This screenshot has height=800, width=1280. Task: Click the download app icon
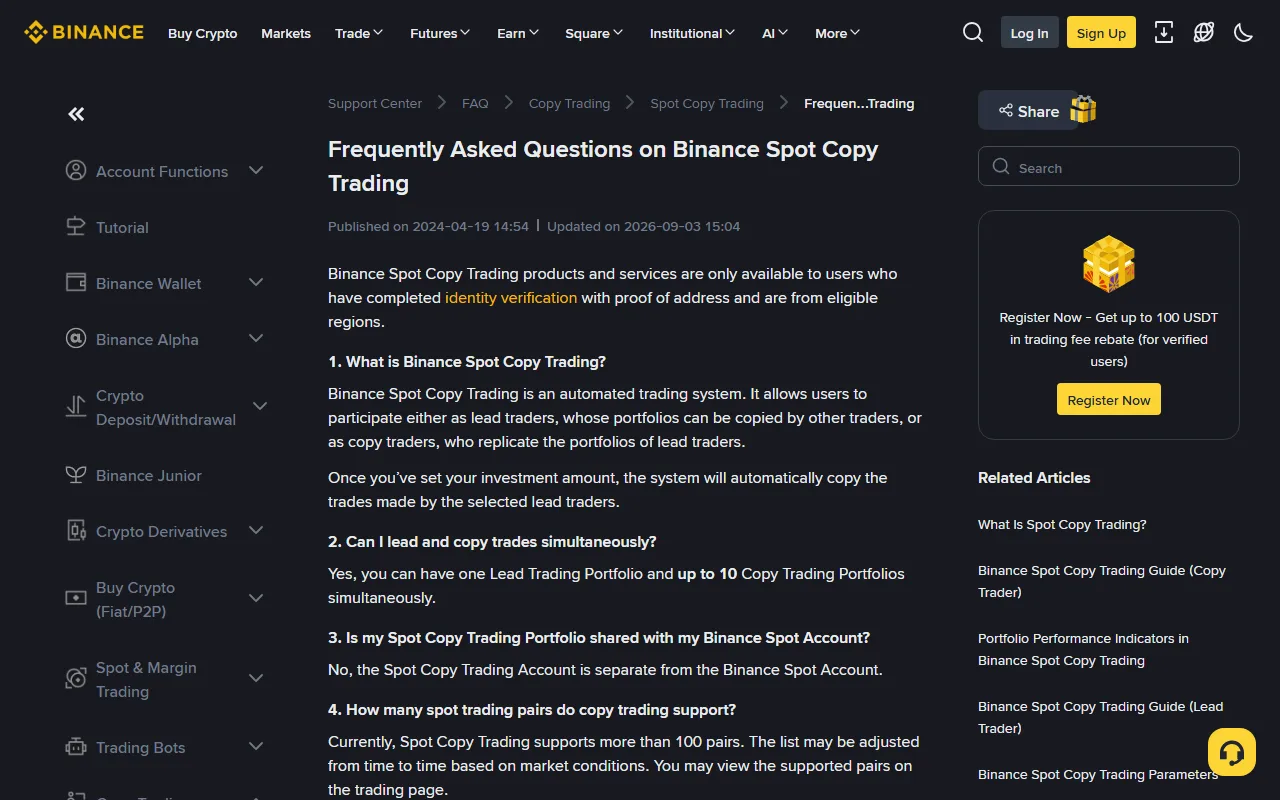tap(1164, 32)
